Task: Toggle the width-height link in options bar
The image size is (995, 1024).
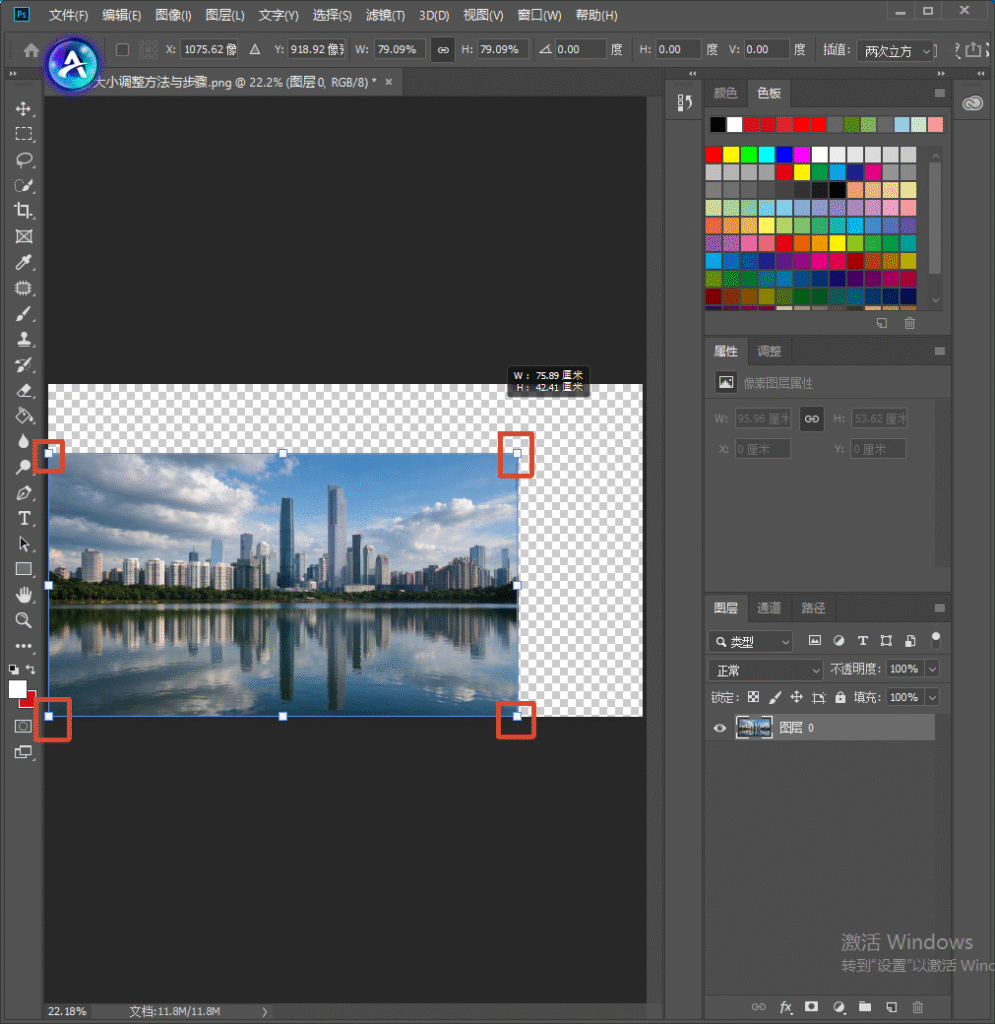Action: coord(443,50)
